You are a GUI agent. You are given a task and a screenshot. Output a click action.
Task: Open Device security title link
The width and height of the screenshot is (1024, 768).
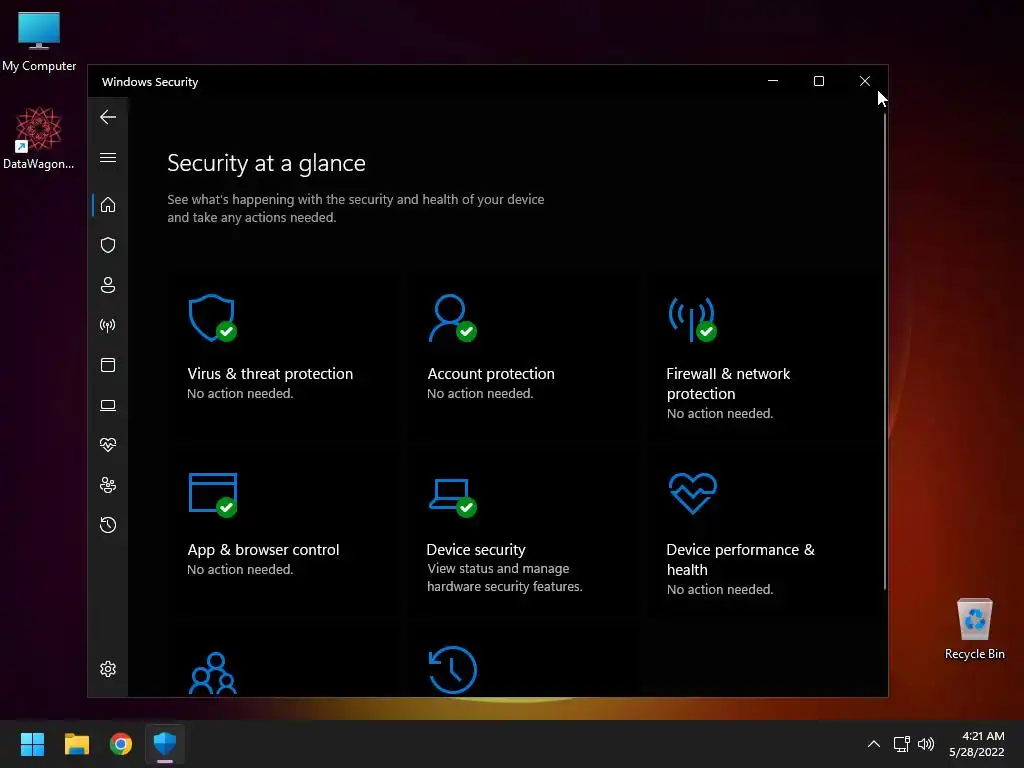click(x=476, y=550)
